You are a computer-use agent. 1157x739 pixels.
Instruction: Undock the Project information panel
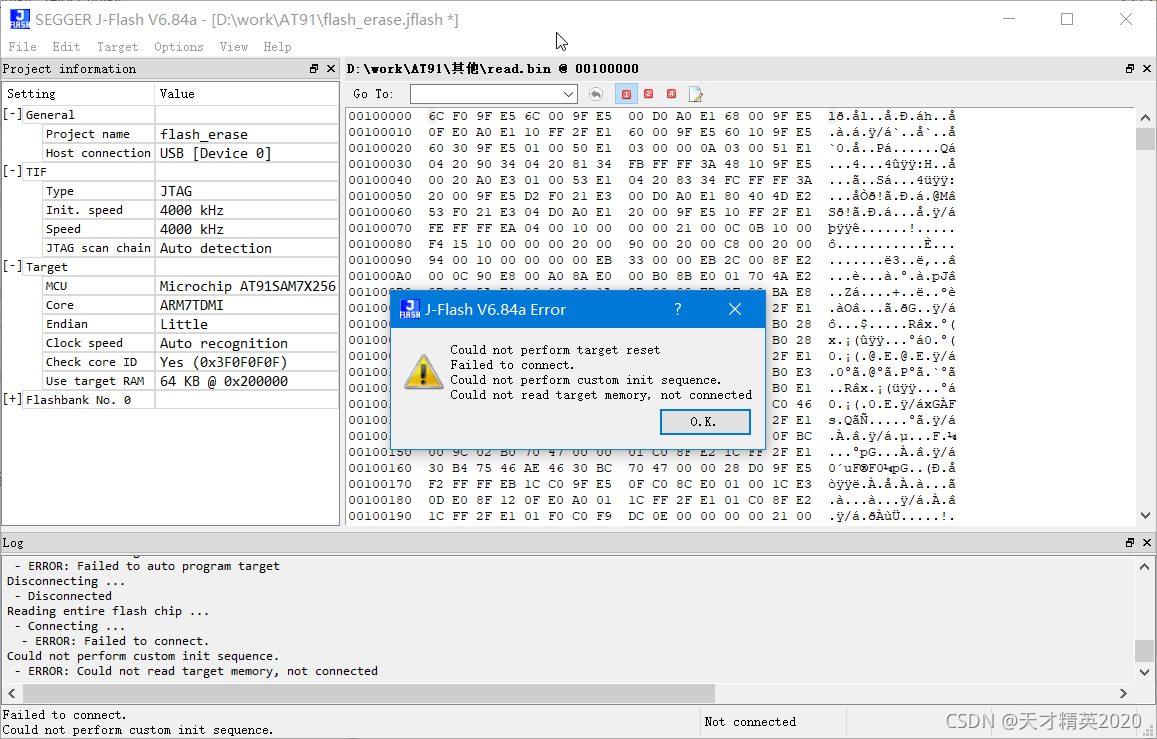click(314, 69)
